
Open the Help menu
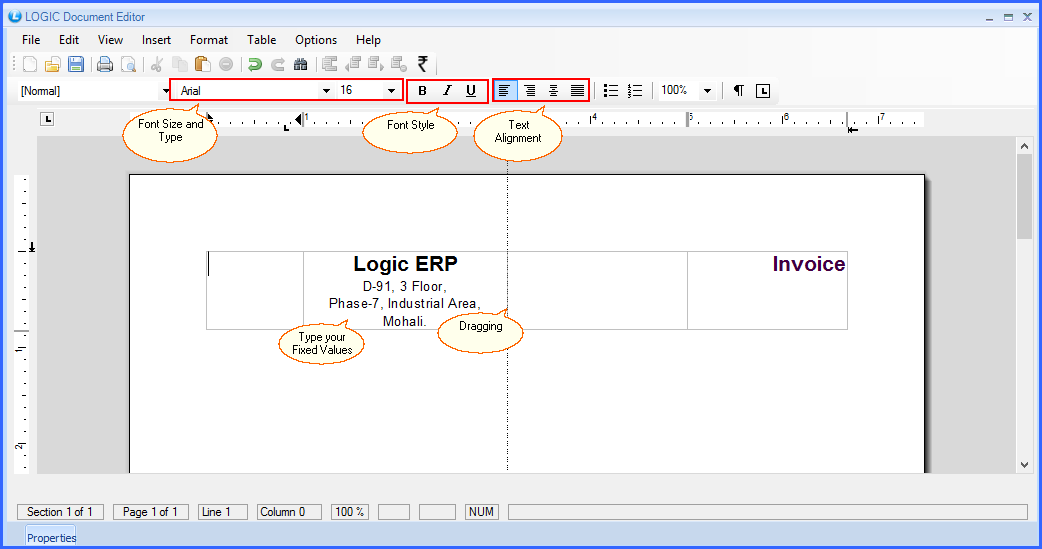368,40
